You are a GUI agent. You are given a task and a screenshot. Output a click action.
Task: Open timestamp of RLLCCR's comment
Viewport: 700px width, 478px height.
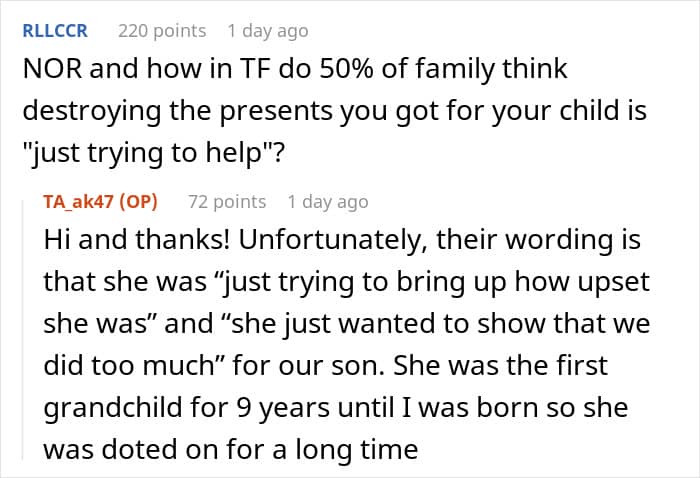268,31
